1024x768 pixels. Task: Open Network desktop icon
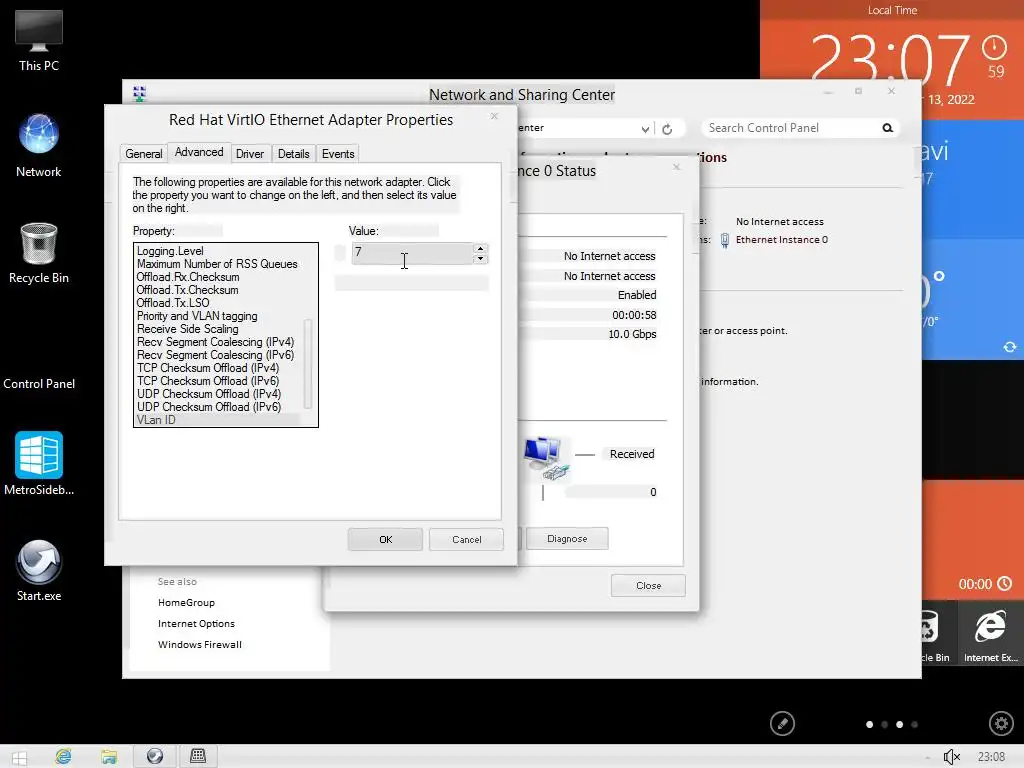(x=39, y=145)
